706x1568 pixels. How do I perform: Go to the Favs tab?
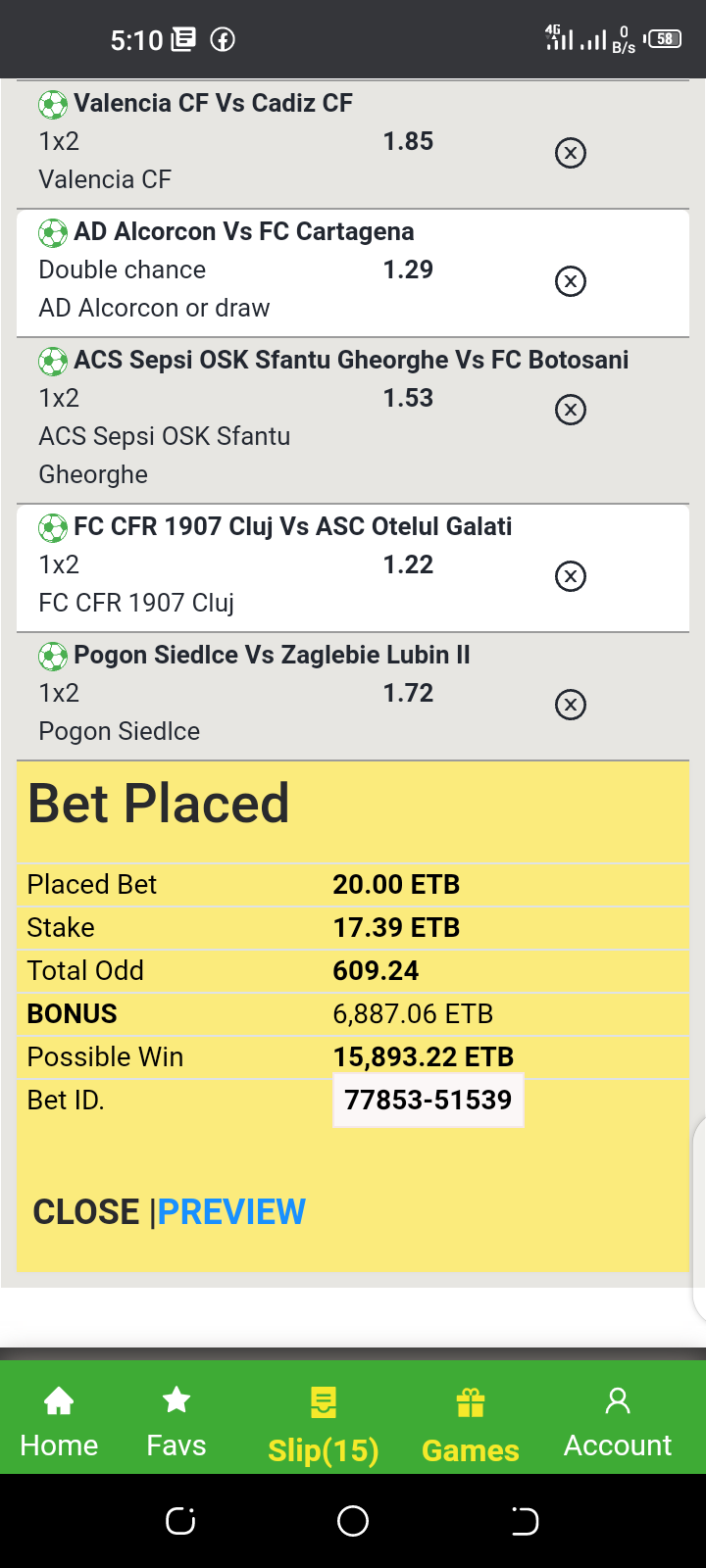pos(176,1421)
